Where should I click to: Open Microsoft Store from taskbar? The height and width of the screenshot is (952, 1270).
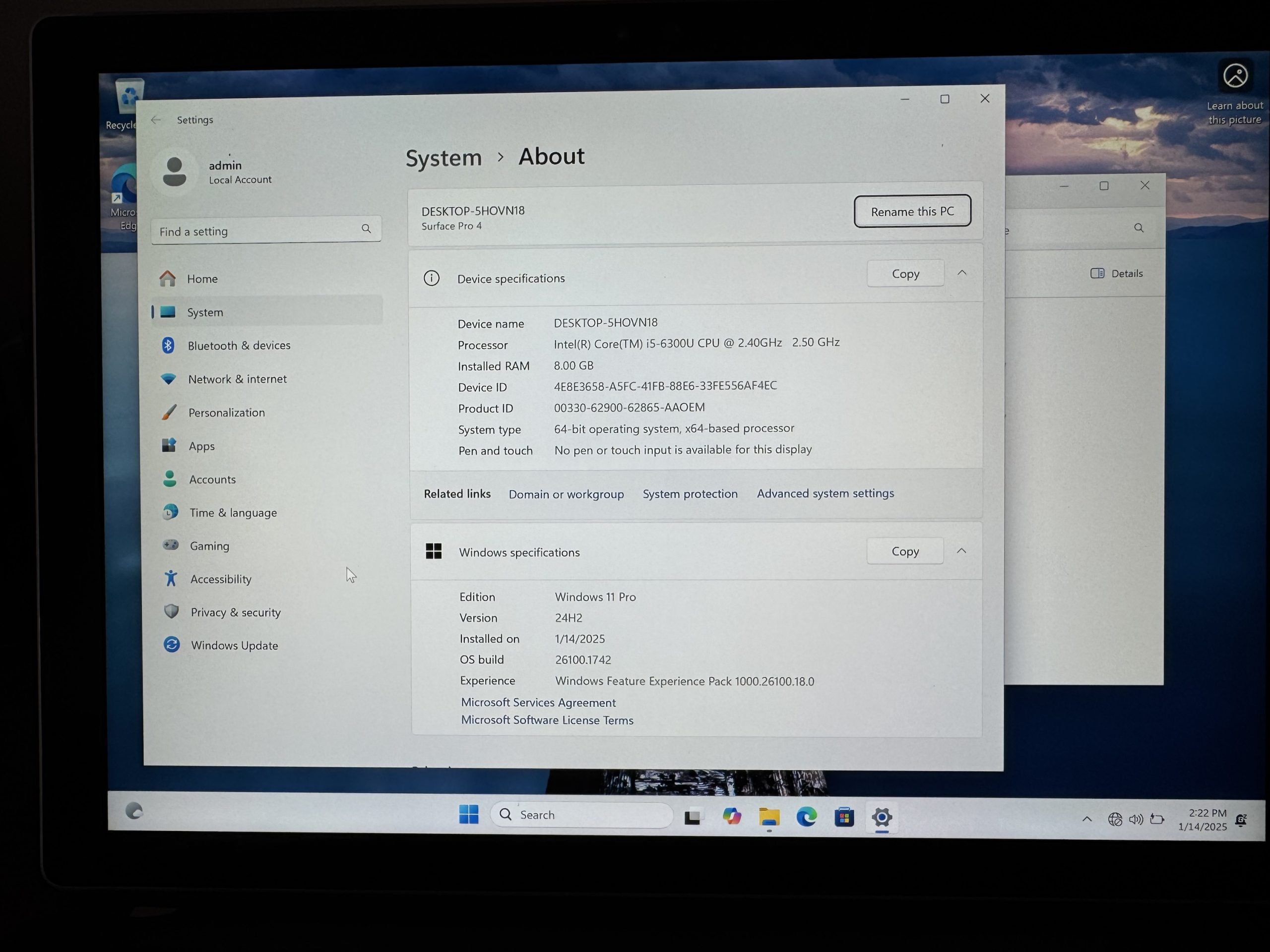(x=844, y=817)
